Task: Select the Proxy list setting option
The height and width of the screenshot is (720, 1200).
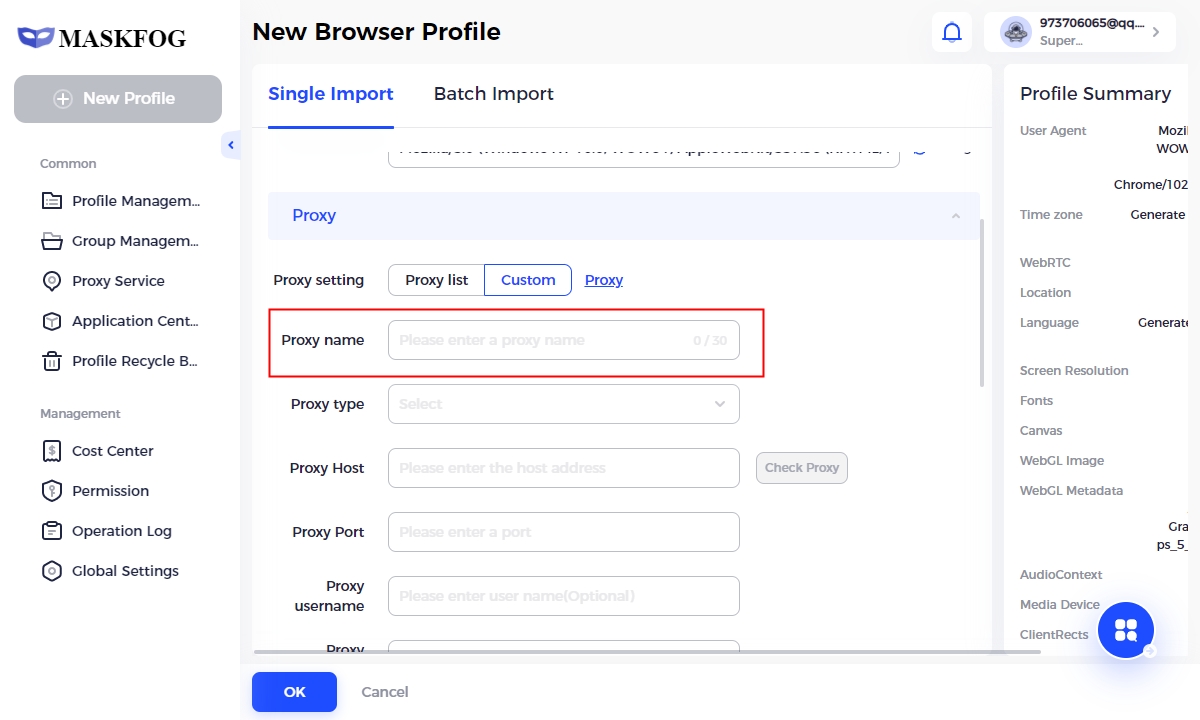Action: pyautogui.click(x=436, y=280)
